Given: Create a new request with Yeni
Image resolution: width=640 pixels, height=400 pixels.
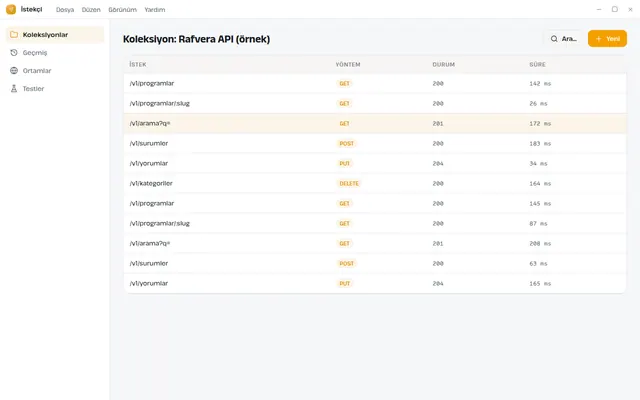Looking at the screenshot, I should tap(607, 39).
